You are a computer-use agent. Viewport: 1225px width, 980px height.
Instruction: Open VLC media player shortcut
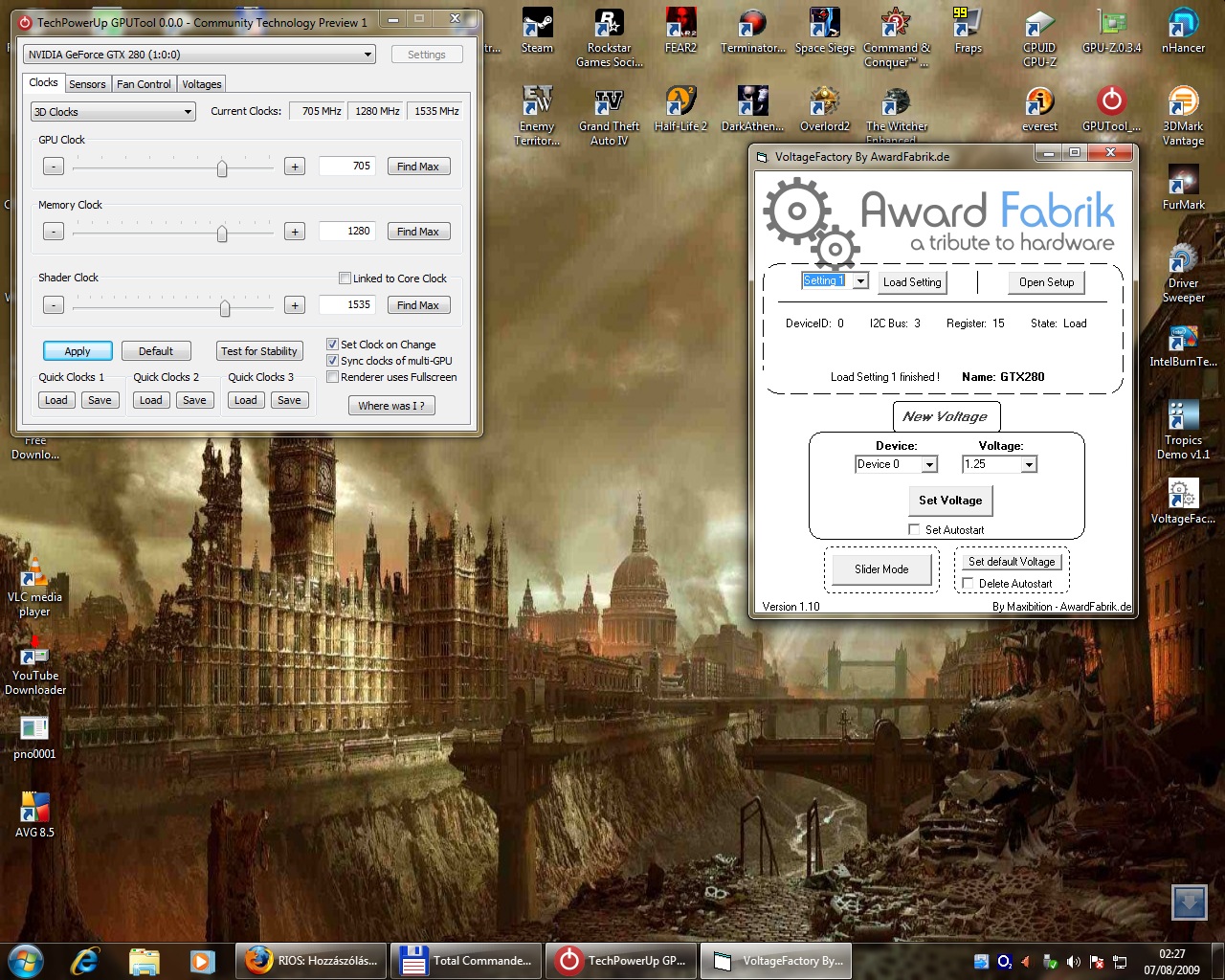[34, 587]
